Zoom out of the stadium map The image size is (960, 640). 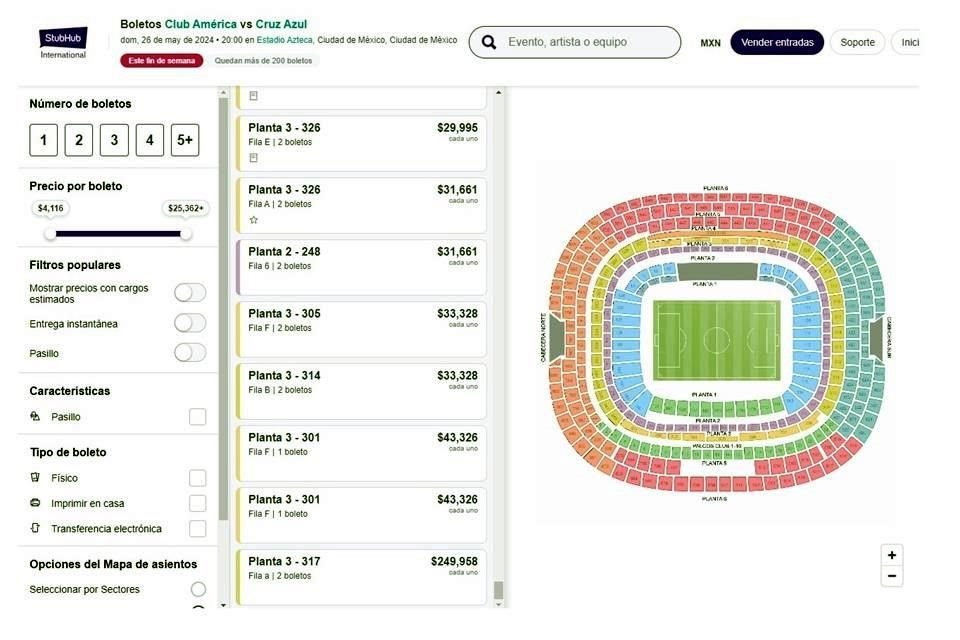(x=891, y=576)
